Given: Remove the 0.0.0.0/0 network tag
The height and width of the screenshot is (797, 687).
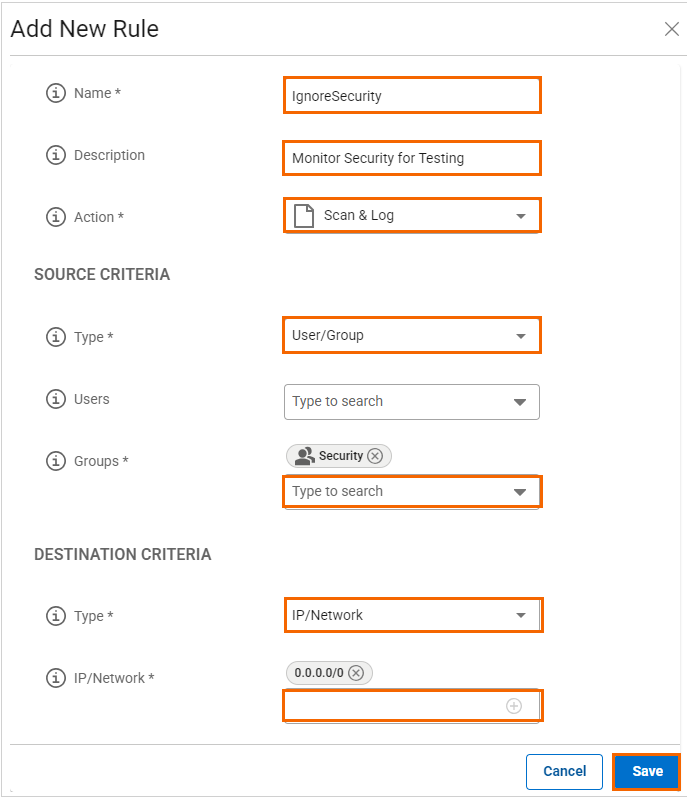Looking at the screenshot, I should click(x=356, y=673).
